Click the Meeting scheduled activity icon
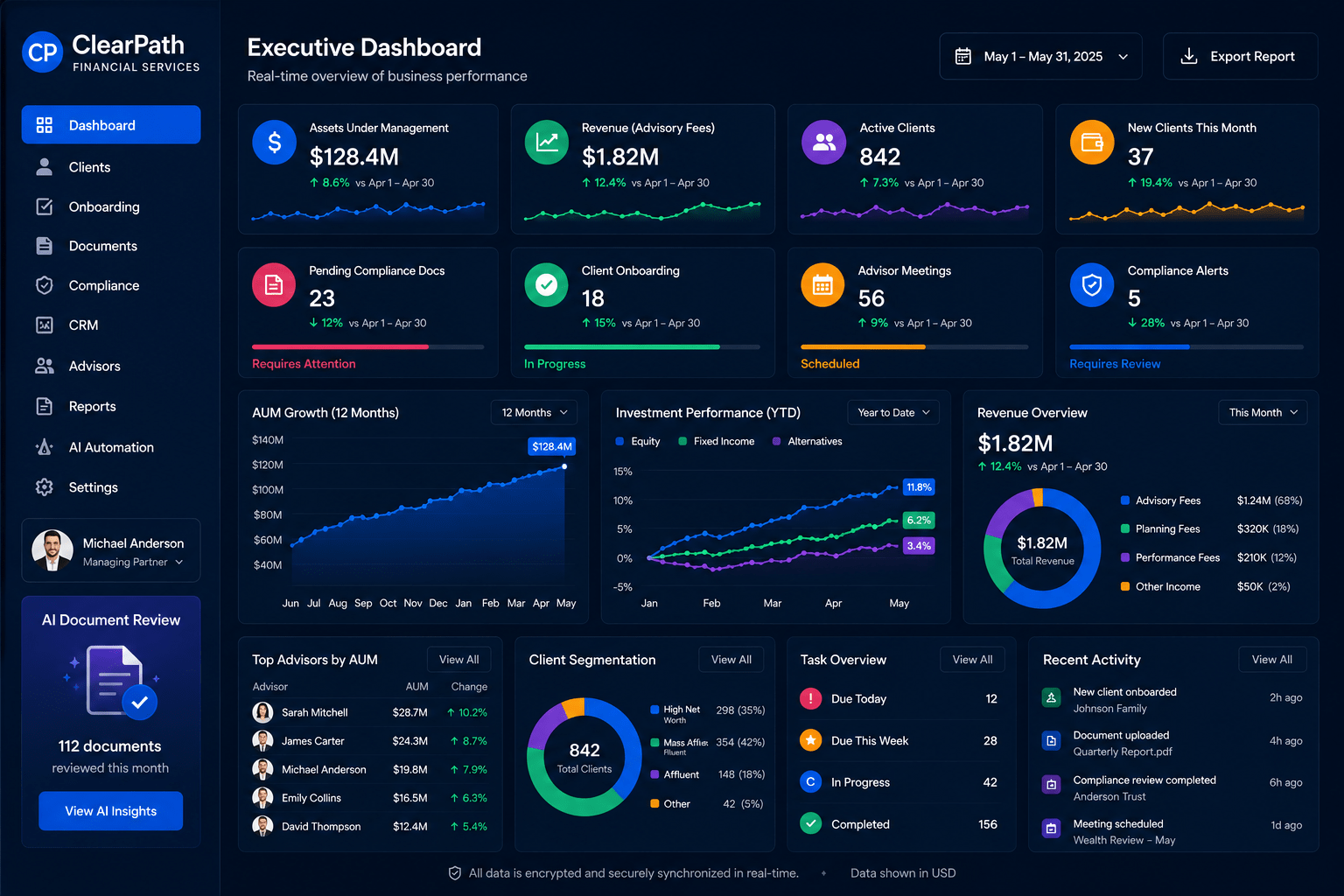 (x=1051, y=829)
